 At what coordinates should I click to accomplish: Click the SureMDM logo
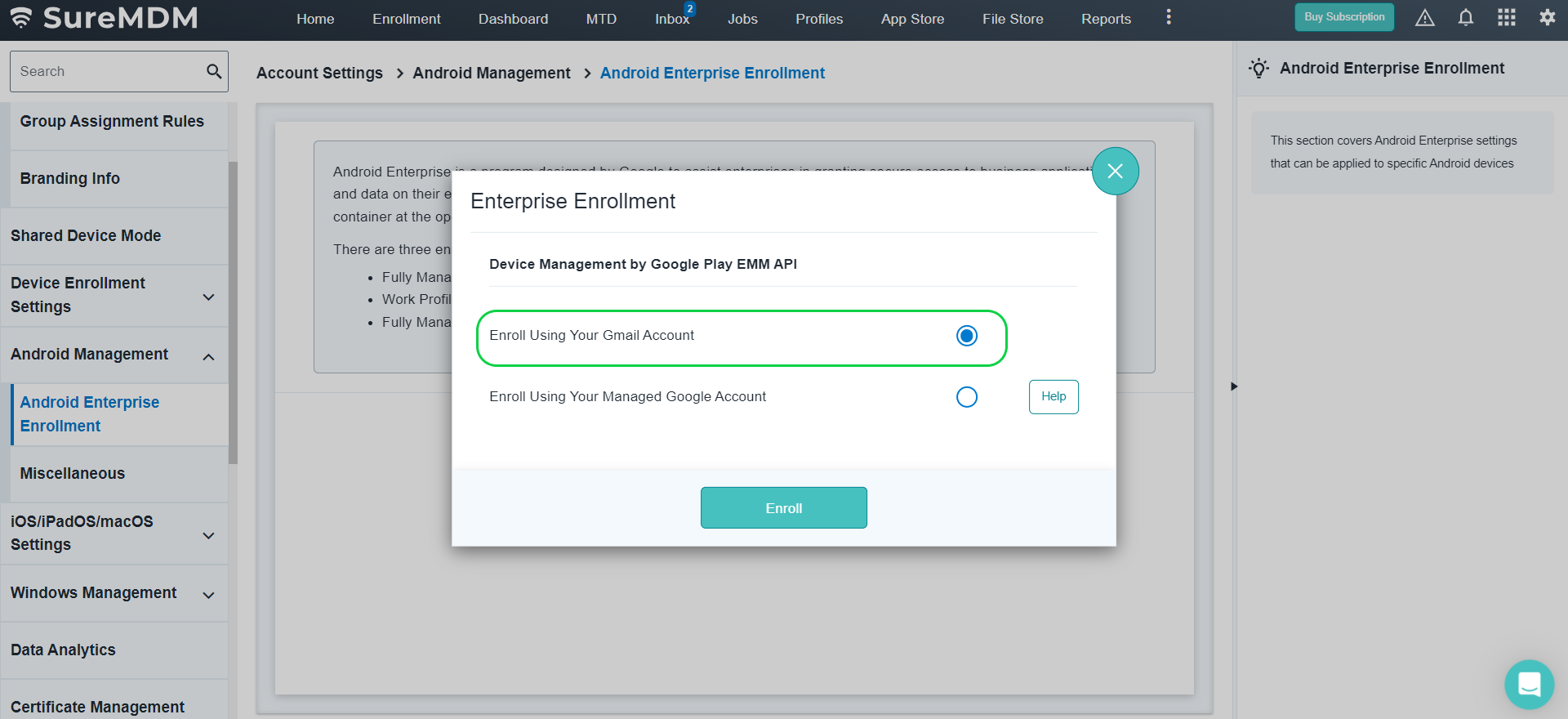[104, 18]
